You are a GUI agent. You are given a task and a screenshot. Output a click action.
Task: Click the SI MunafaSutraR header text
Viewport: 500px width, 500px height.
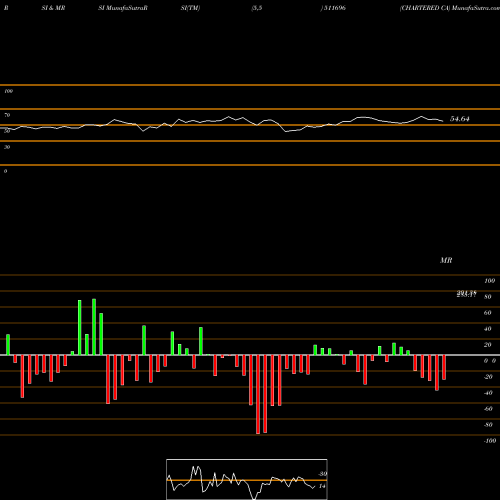123,8
